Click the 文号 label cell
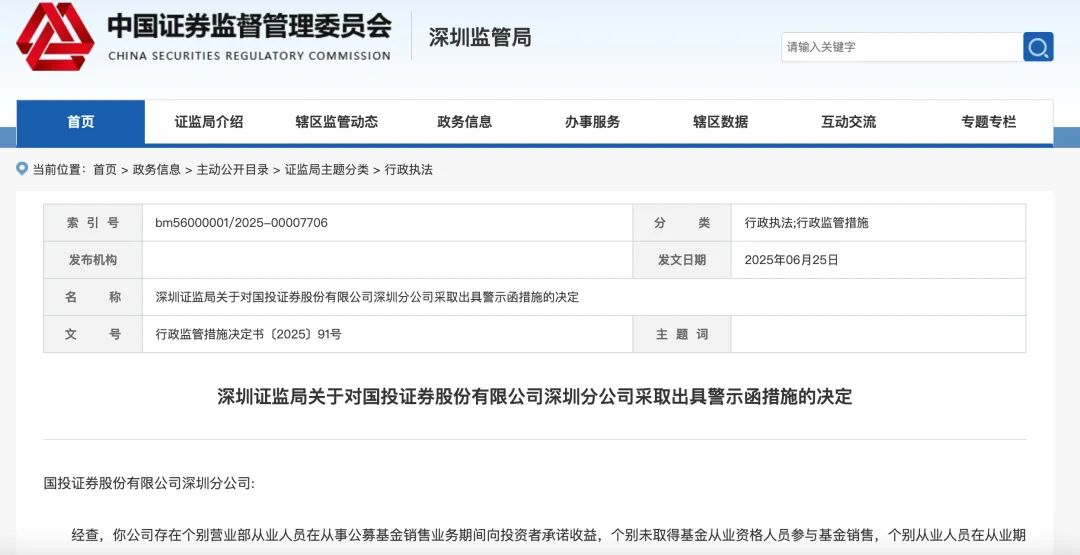1080x555 pixels. click(93, 334)
